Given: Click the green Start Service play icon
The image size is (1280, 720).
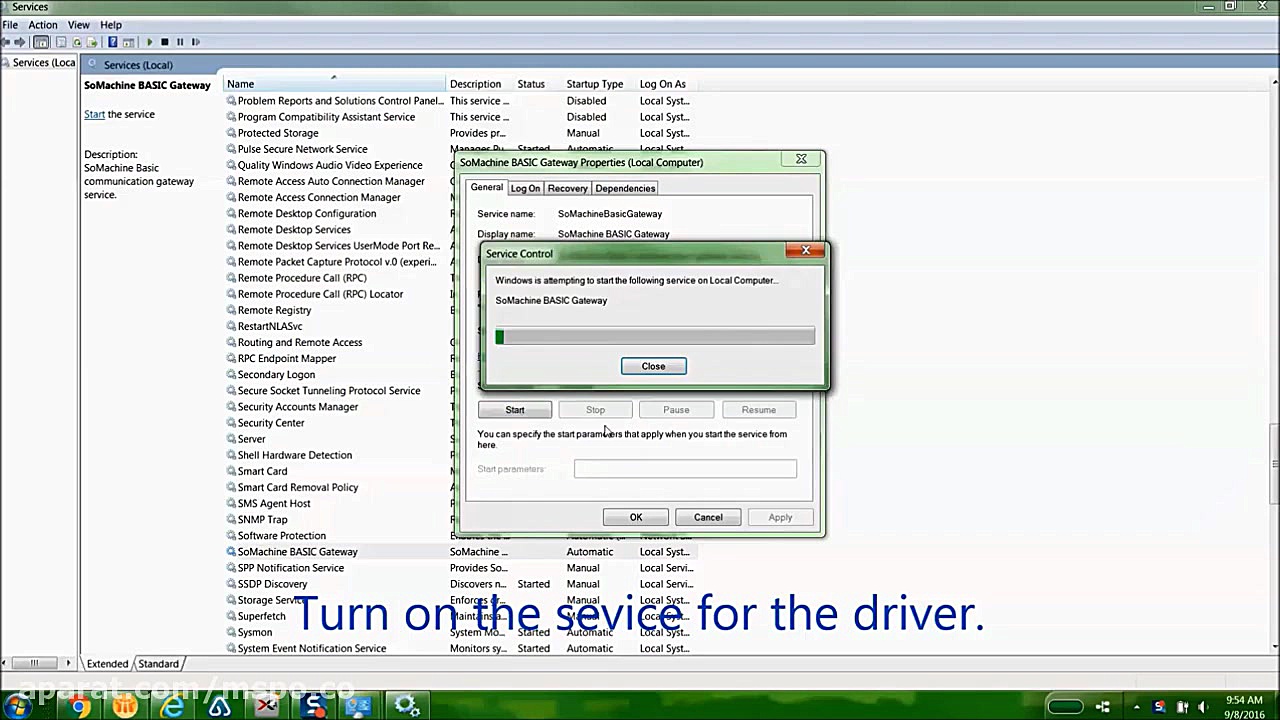Looking at the screenshot, I should [x=150, y=42].
